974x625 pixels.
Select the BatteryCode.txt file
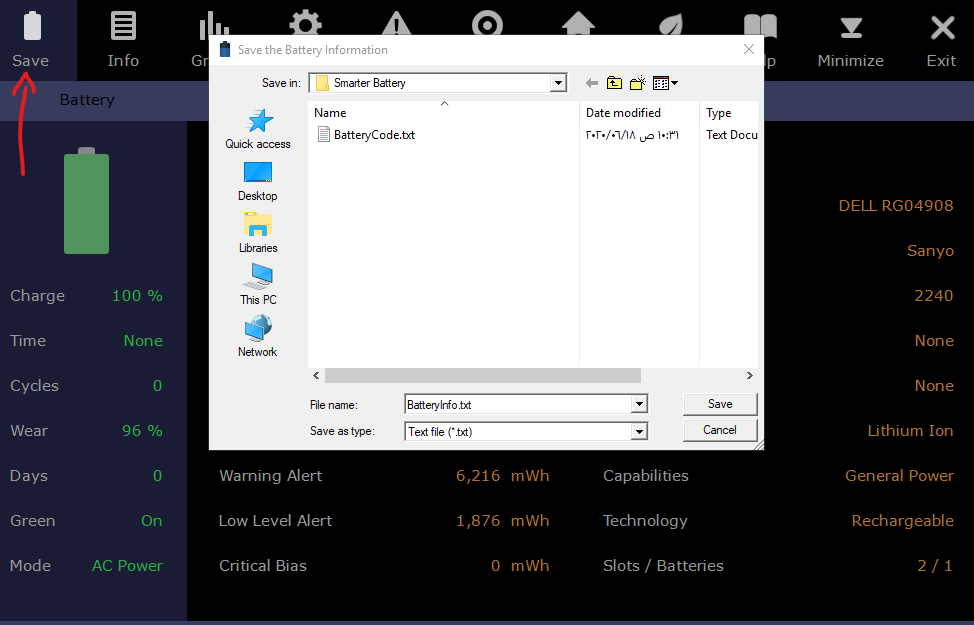(x=373, y=135)
